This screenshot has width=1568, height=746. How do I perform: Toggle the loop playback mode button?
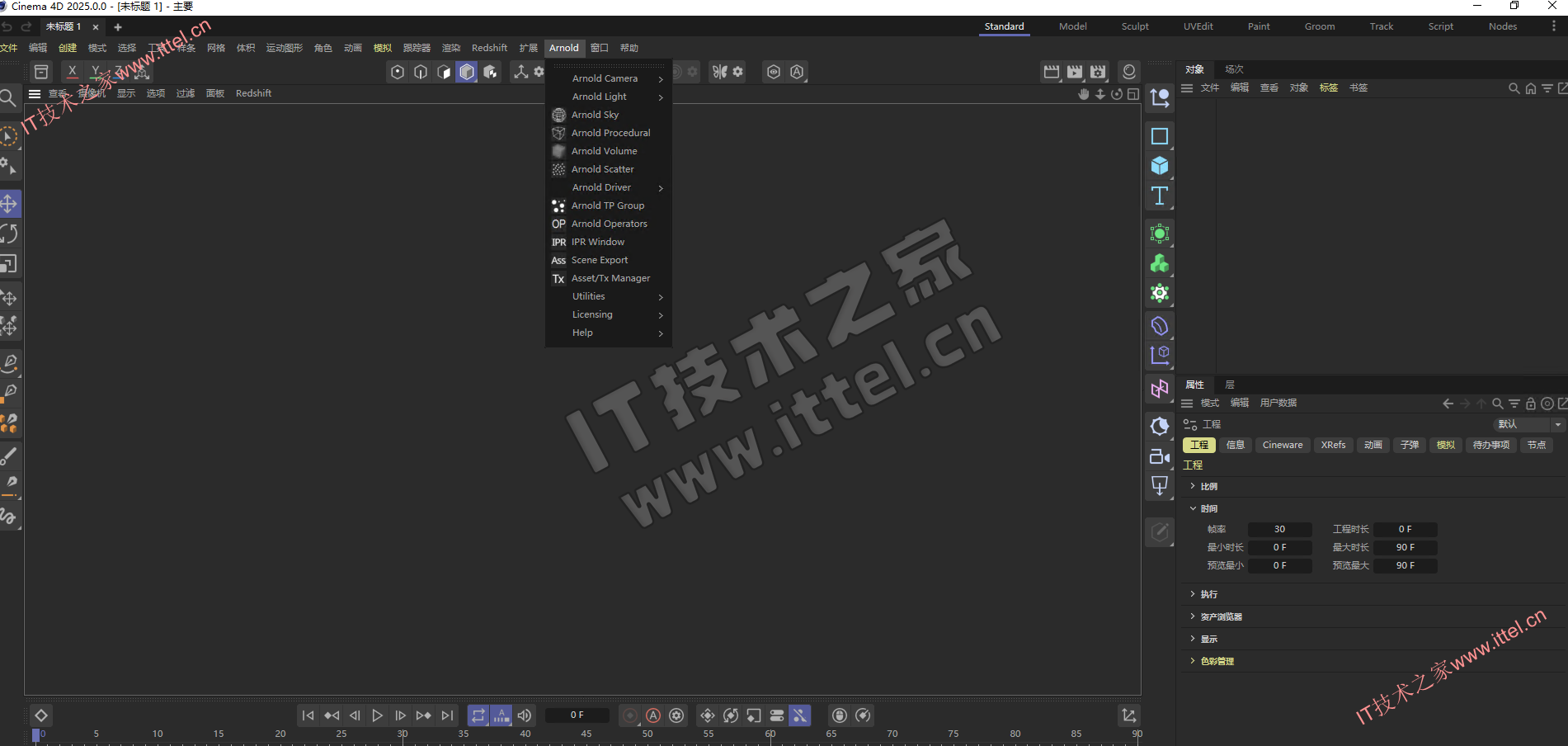coord(478,715)
